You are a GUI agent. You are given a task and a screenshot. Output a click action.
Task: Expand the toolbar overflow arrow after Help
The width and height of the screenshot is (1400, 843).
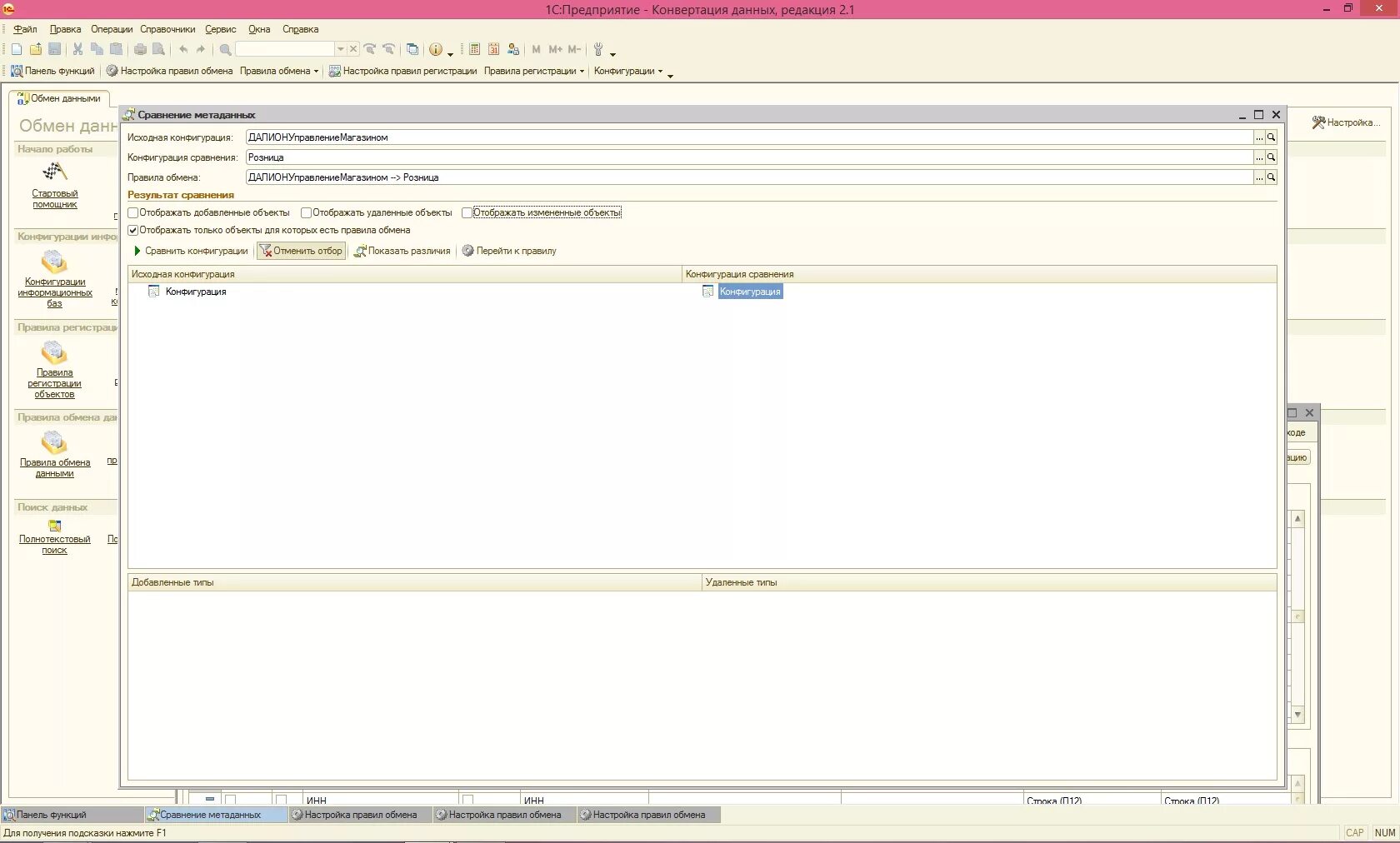pos(451,54)
